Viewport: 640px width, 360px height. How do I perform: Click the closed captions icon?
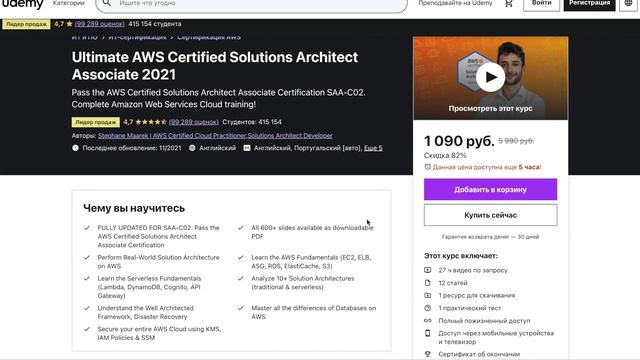click(x=247, y=148)
